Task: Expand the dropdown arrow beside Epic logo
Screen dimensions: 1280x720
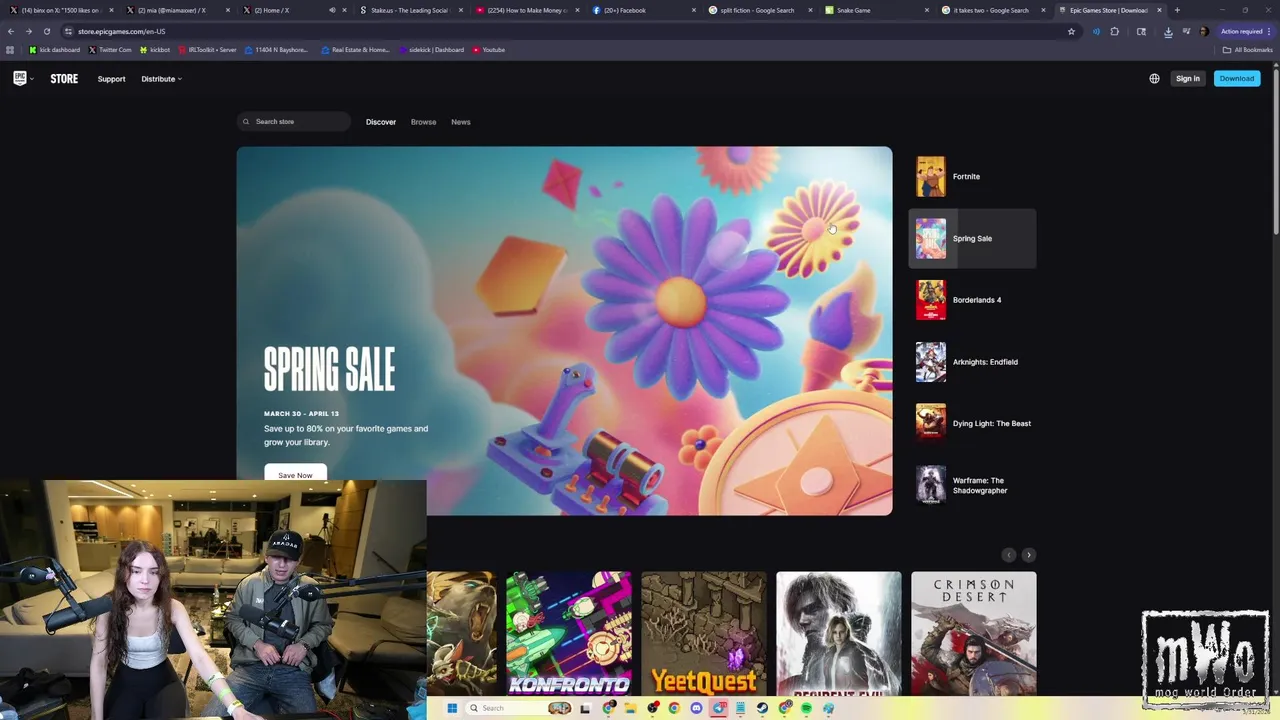Action: click(31, 79)
